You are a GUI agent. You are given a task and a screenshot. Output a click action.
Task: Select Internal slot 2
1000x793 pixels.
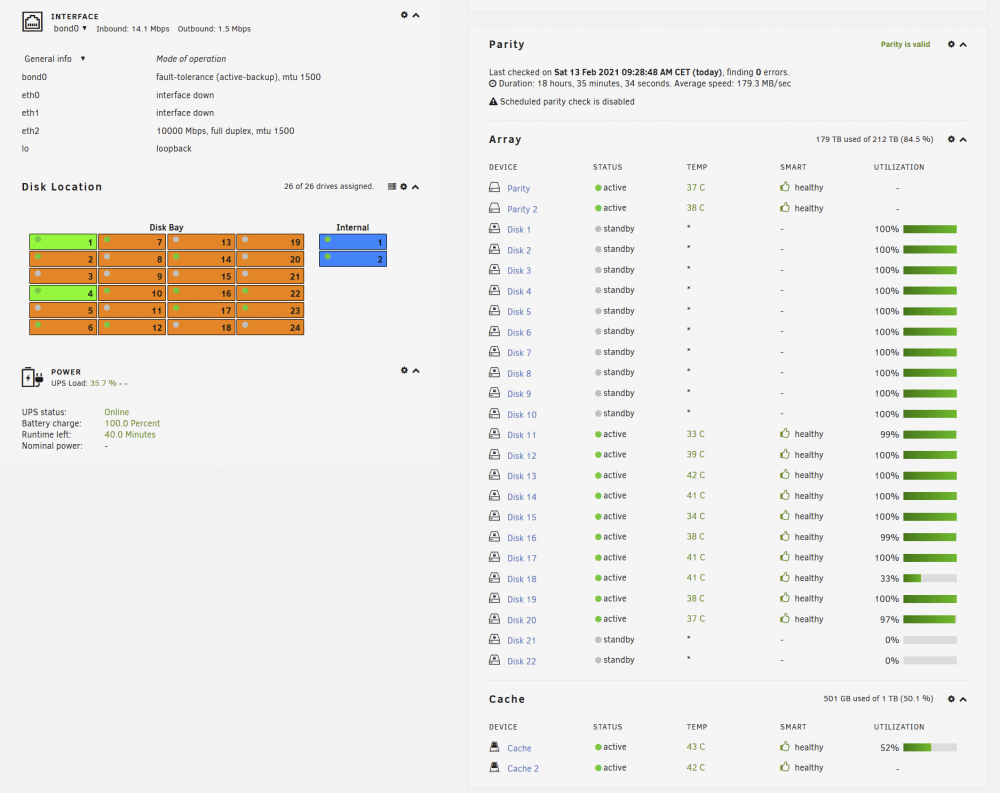353,259
